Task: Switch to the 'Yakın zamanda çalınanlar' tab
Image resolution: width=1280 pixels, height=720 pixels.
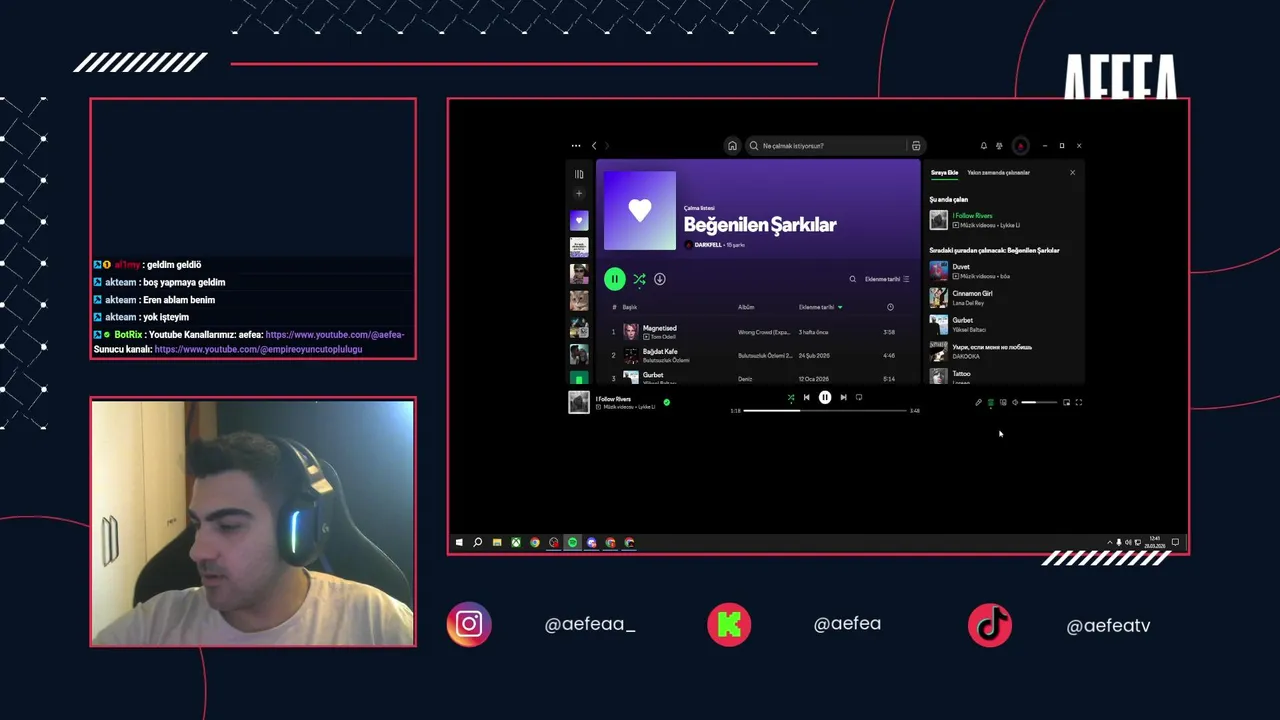Action: pos(998,173)
